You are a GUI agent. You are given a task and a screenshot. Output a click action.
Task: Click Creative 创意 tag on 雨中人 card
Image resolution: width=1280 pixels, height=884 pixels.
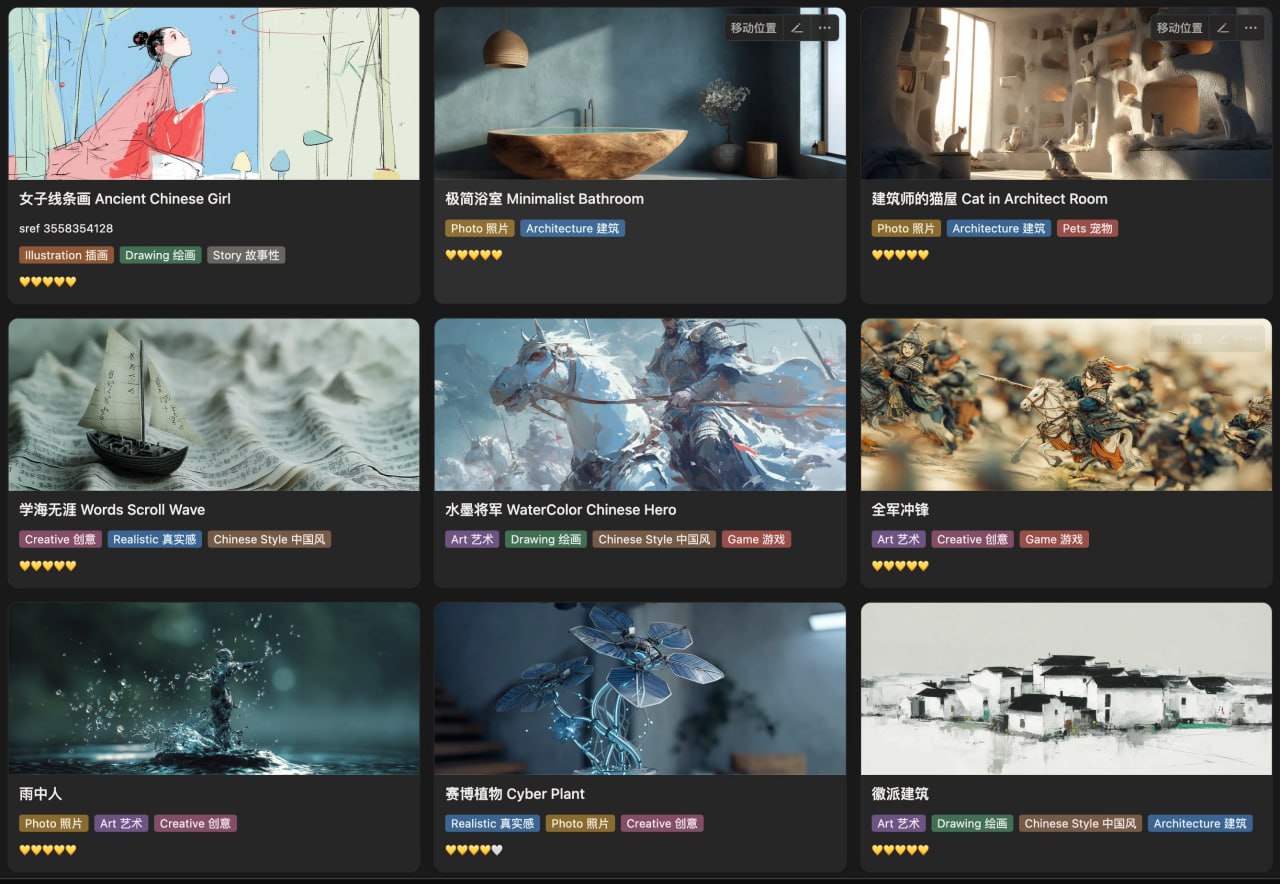196,824
